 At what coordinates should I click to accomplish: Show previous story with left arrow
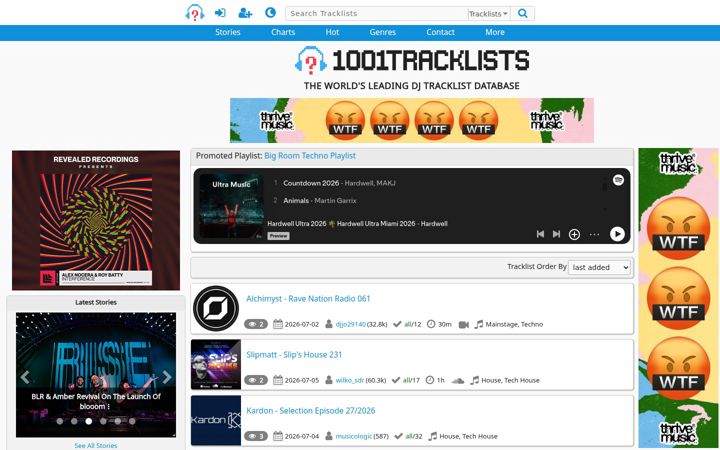pos(25,377)
